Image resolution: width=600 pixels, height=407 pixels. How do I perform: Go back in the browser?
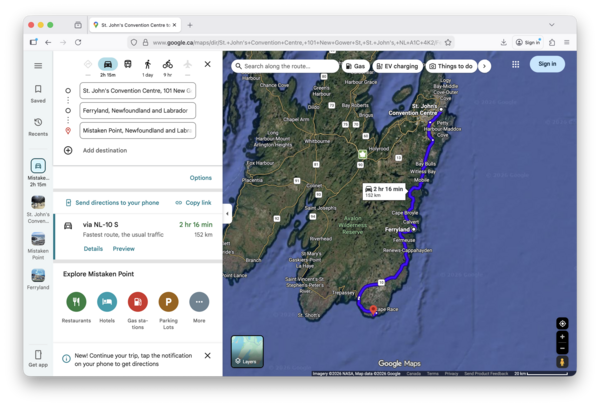48,42
